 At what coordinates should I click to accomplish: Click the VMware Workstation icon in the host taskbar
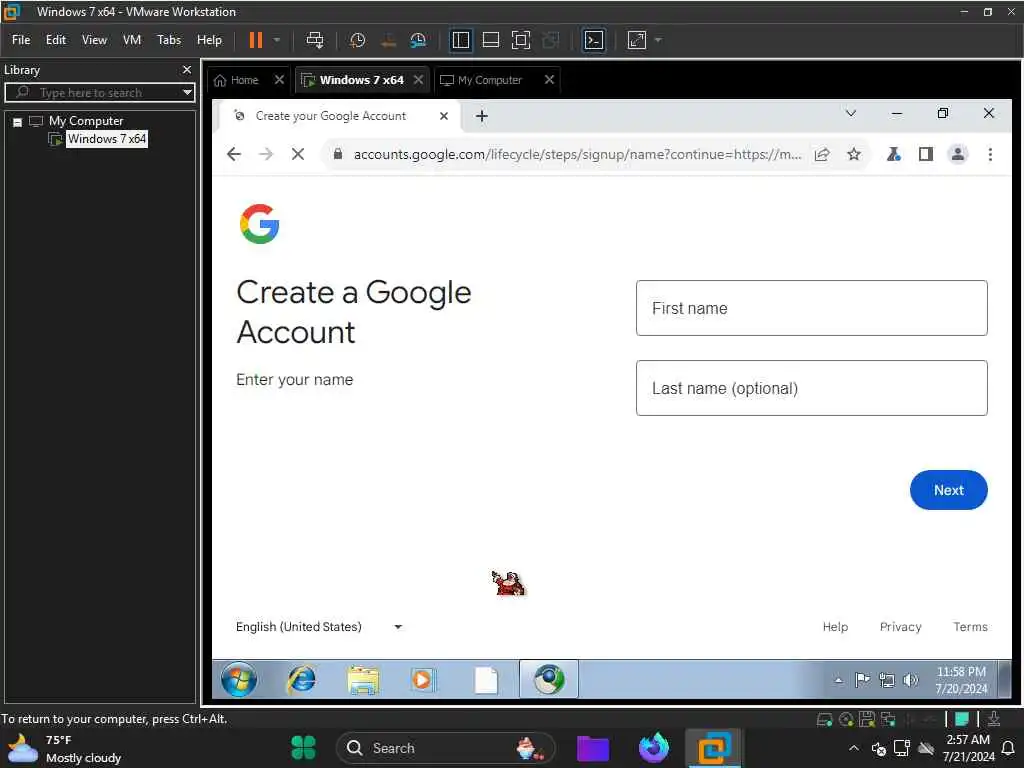tap(713, 748)
